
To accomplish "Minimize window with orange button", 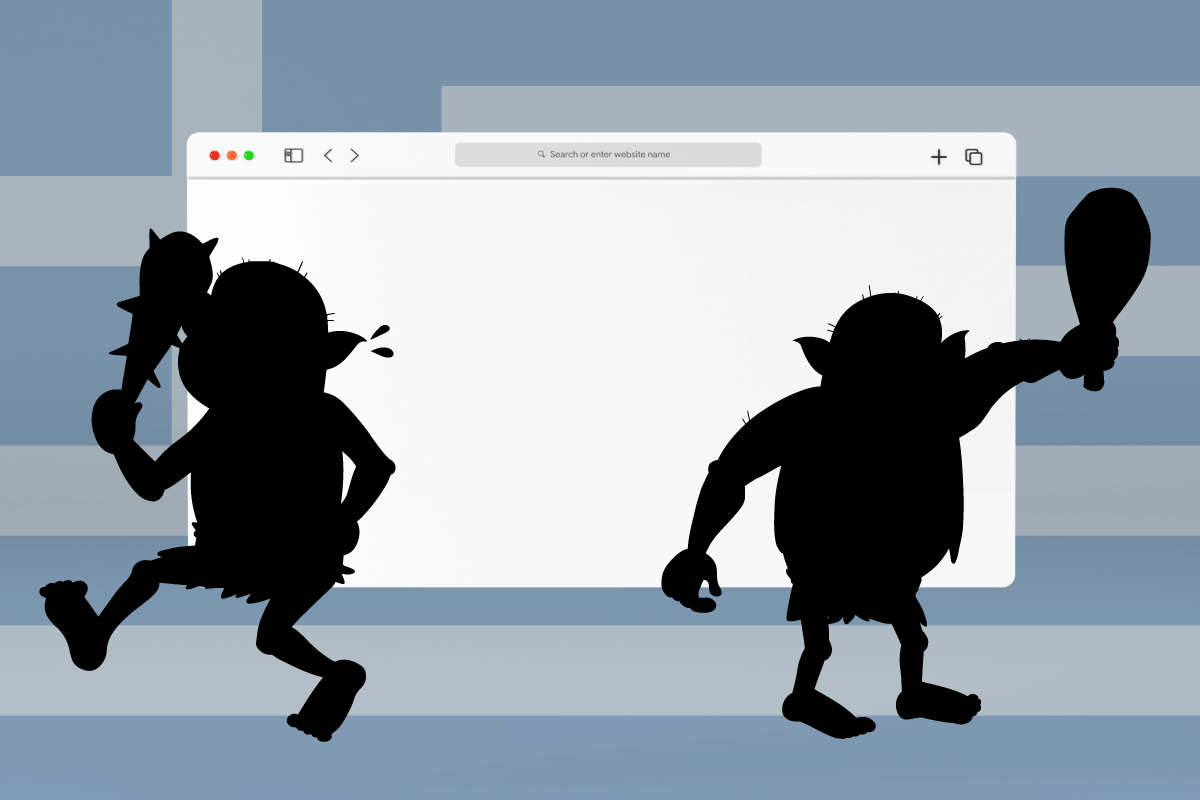I will click(x=232, y=156).
